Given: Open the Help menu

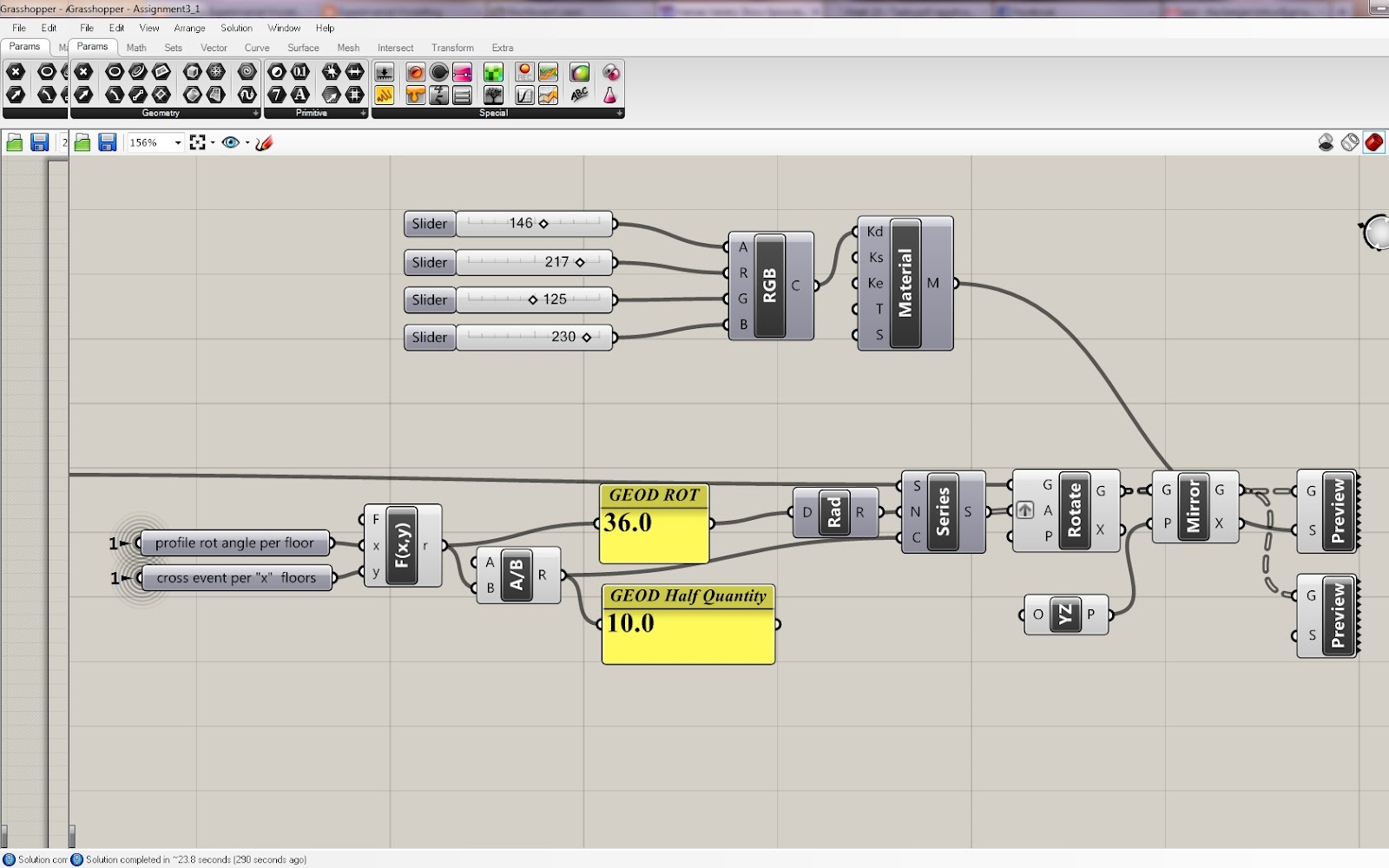Looking at the screenshot, I should (x=325, y=28).
